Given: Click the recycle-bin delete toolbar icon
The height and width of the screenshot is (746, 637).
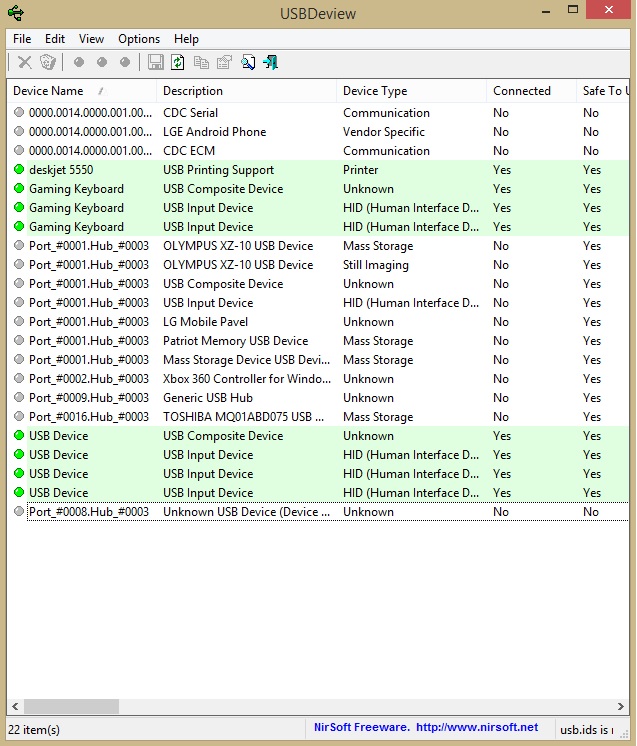Looking at the screenshot, I should (48, 62).
